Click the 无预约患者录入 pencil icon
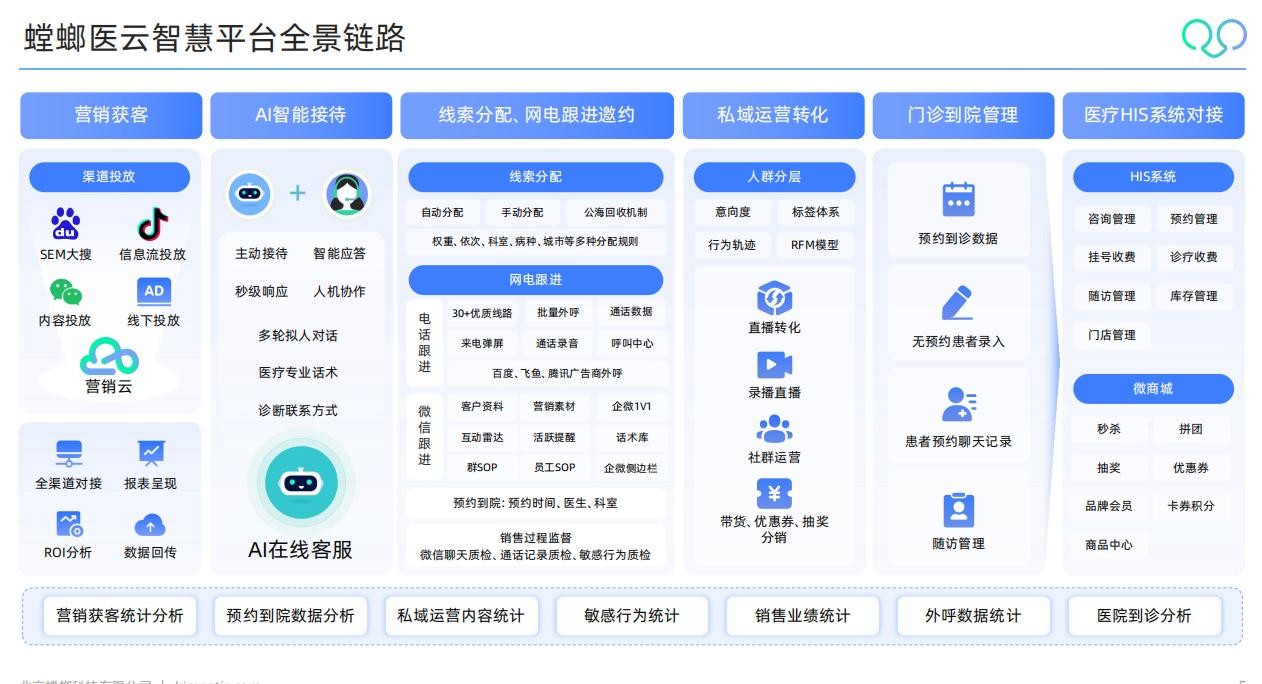1262x684 pixels. coord(958,303)
